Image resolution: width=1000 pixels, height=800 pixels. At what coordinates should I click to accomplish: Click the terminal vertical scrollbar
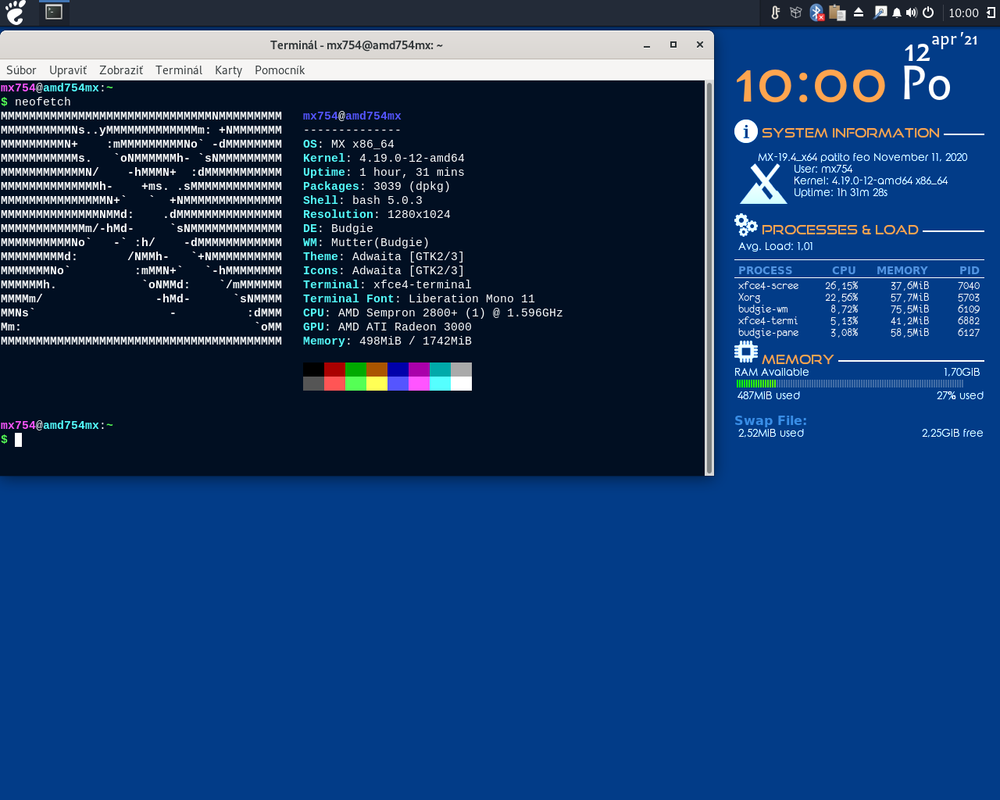(709, 278)
